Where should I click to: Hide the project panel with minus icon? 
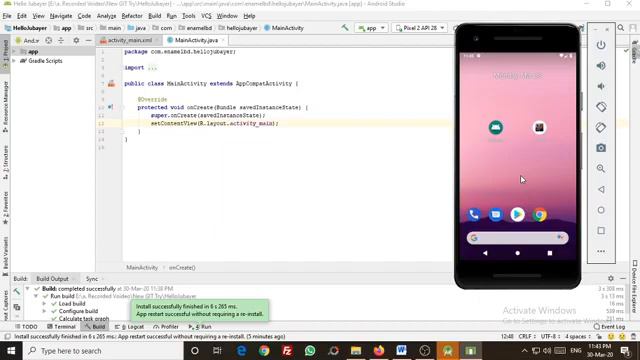(89, 40)
